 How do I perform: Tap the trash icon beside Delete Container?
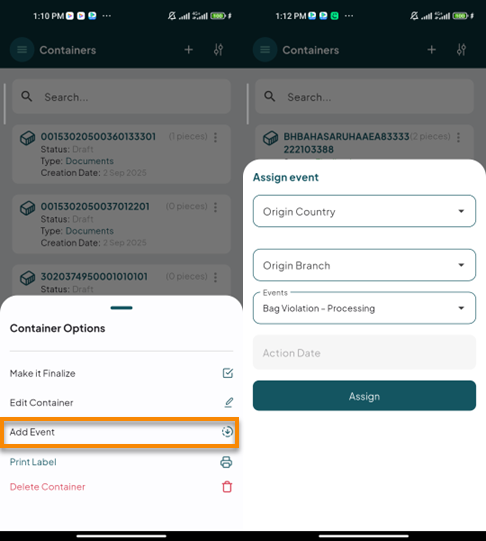(x=227, y=487)
